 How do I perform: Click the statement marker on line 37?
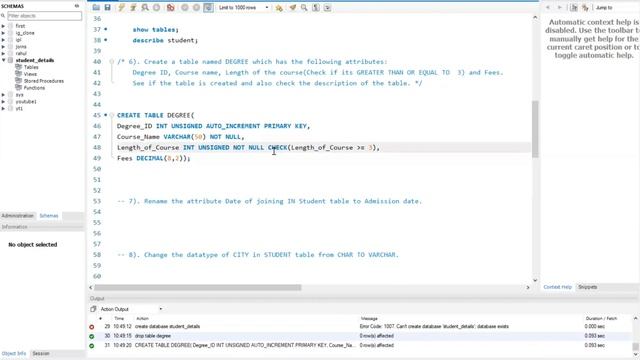pyautogui.click(x=106, y=29)
